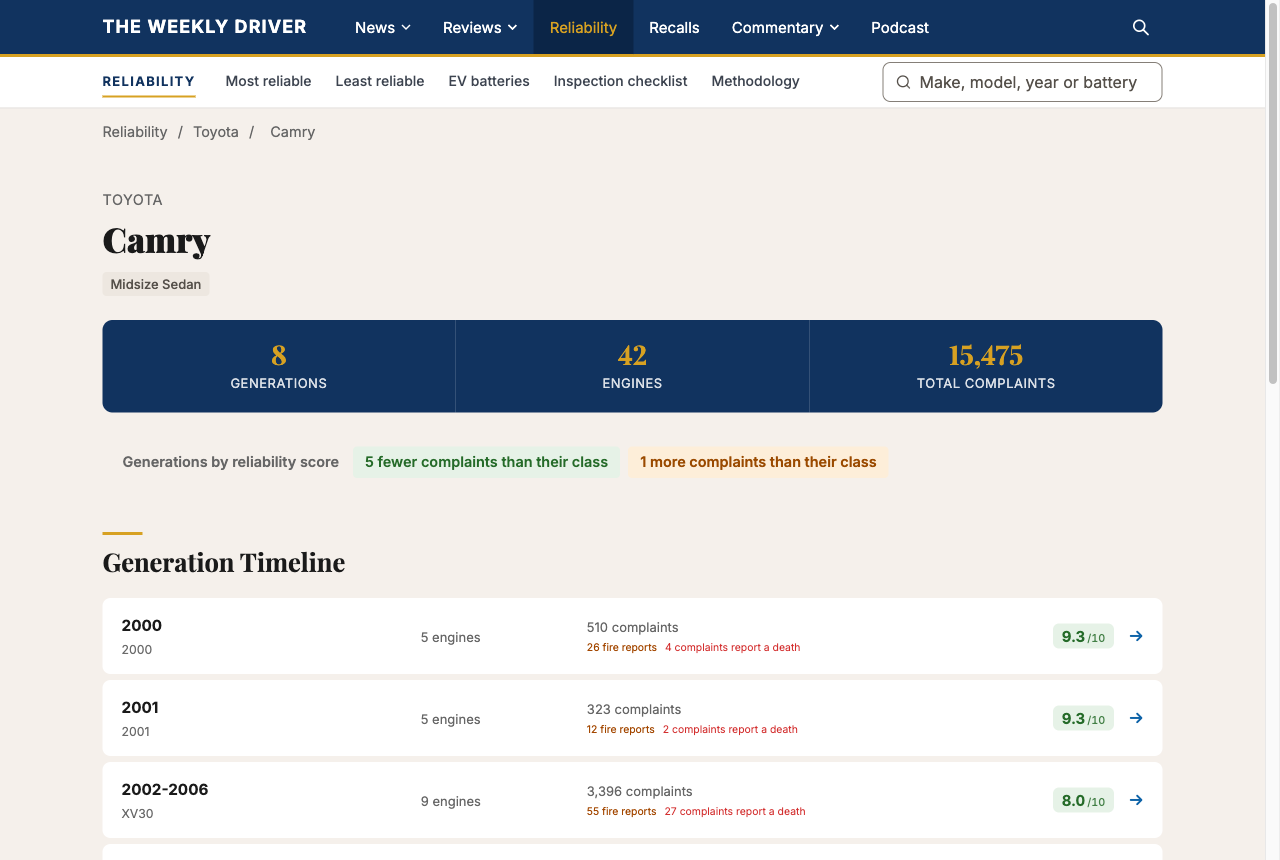Screen dimensions: 1280x860
Task: Focus the make, model, year search field
Action: 1022,82
